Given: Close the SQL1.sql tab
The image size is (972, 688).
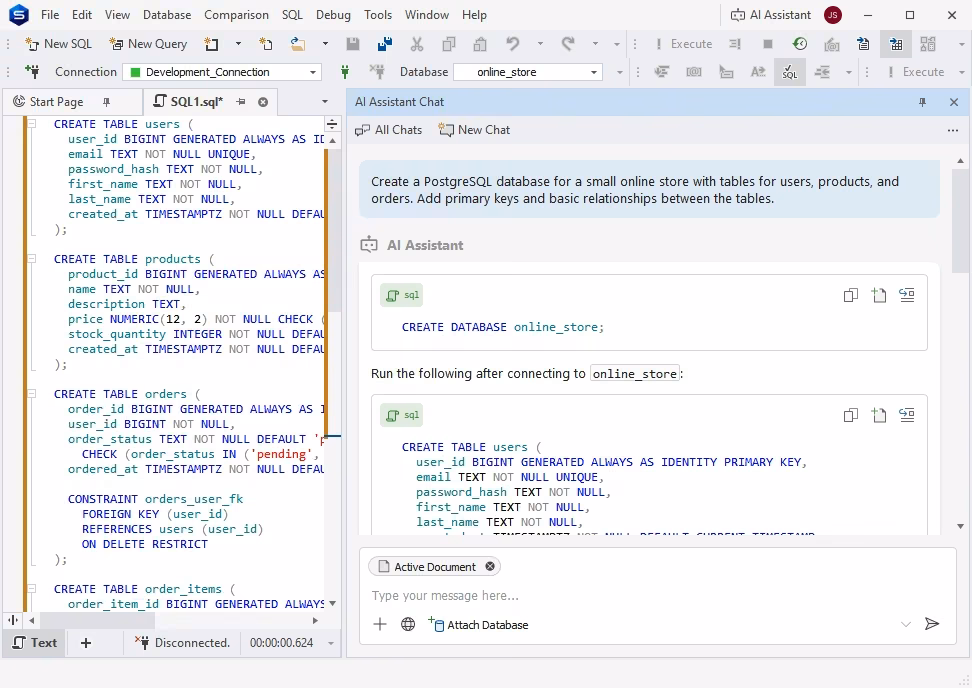Looking at the screenshot, I should (263, 102).
